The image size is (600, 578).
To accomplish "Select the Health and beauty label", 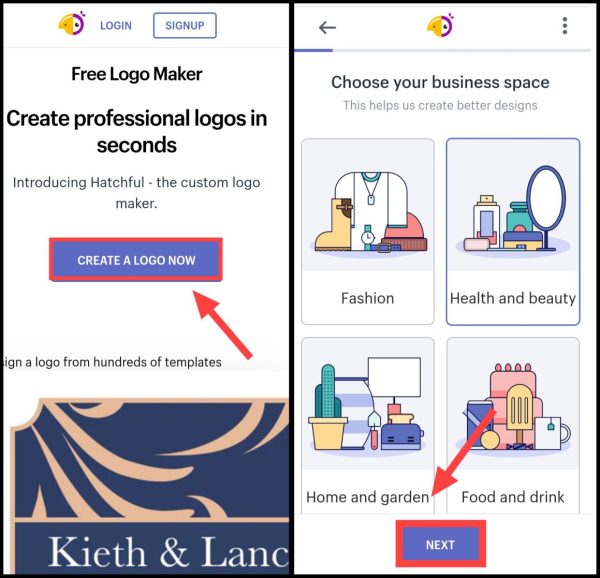I will pyautogui.click(x=513, y=298).
